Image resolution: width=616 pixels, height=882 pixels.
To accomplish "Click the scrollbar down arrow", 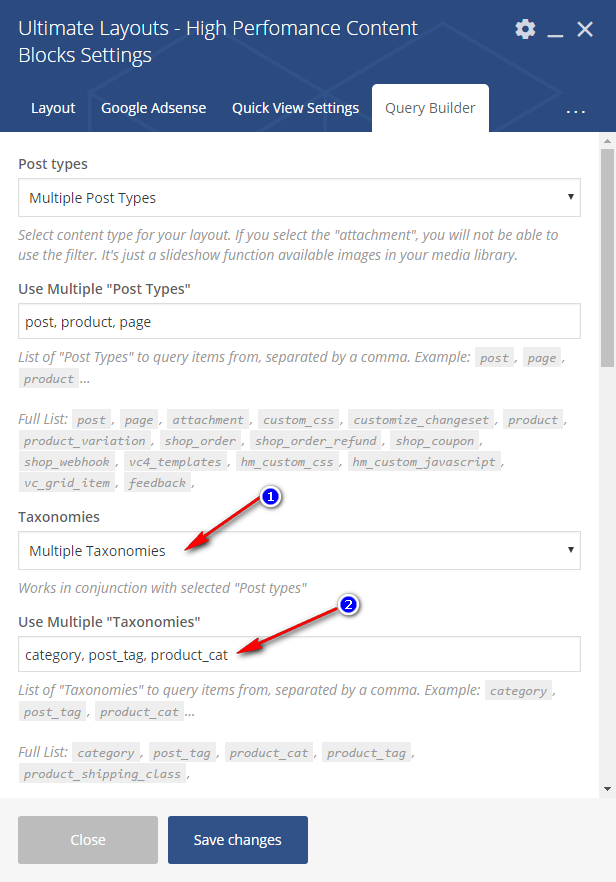I will 607,789.
